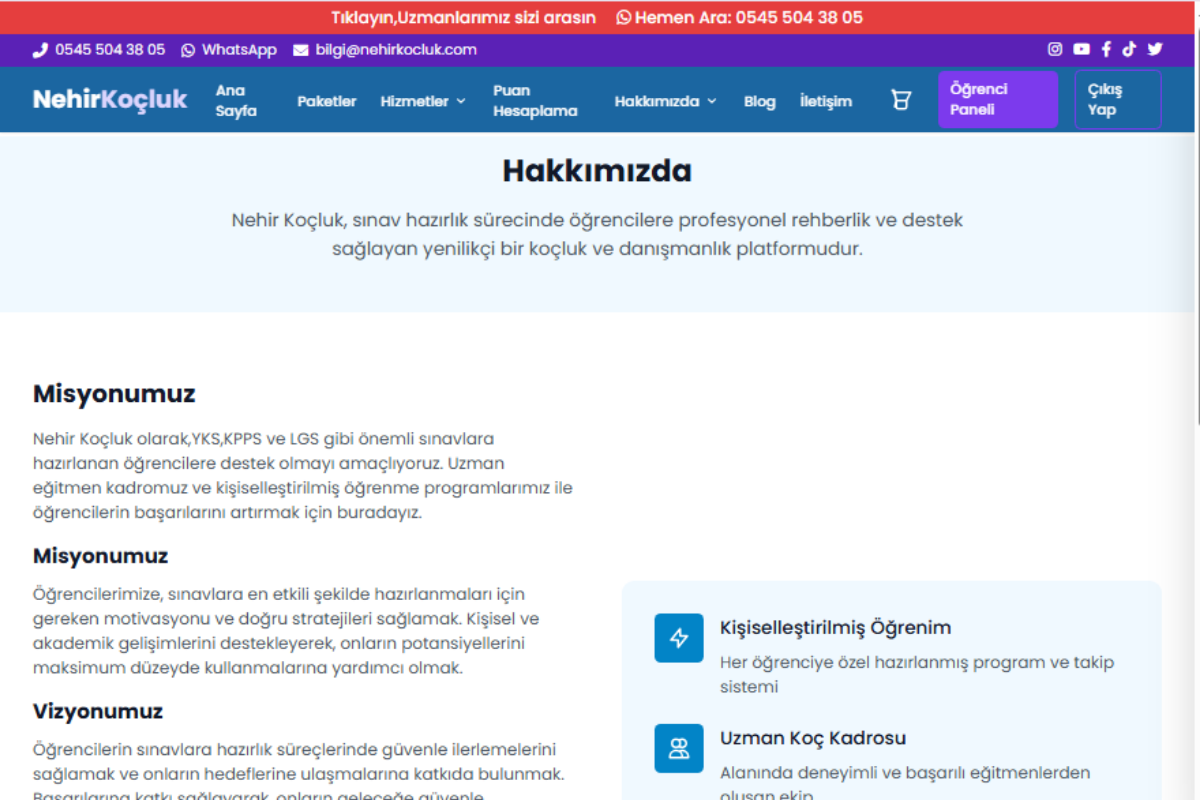The image size is (1200, 800).
Task: Open the shopping cart icon
Action: click(x=901, y=100)
